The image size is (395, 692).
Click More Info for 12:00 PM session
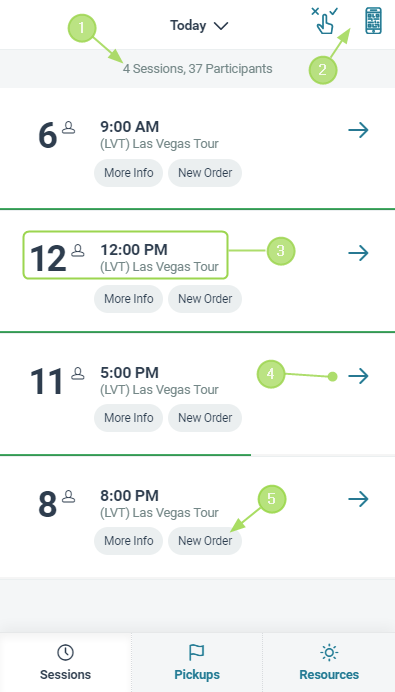[128, 299]
